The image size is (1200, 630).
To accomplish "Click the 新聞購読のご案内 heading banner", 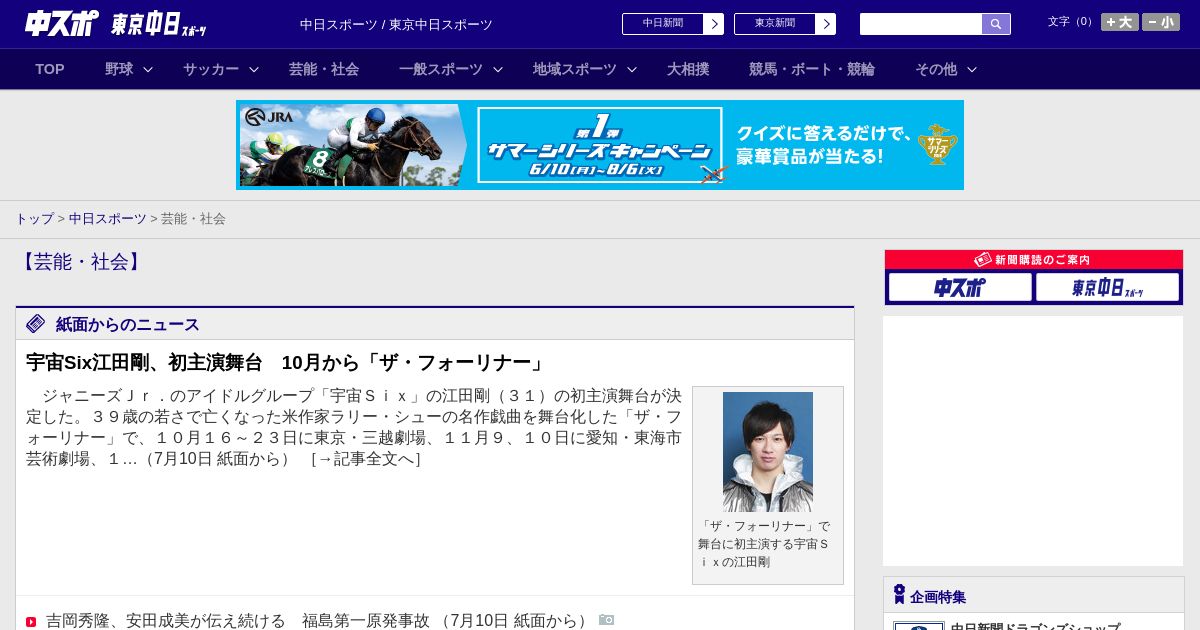I will pos(1034,260).
